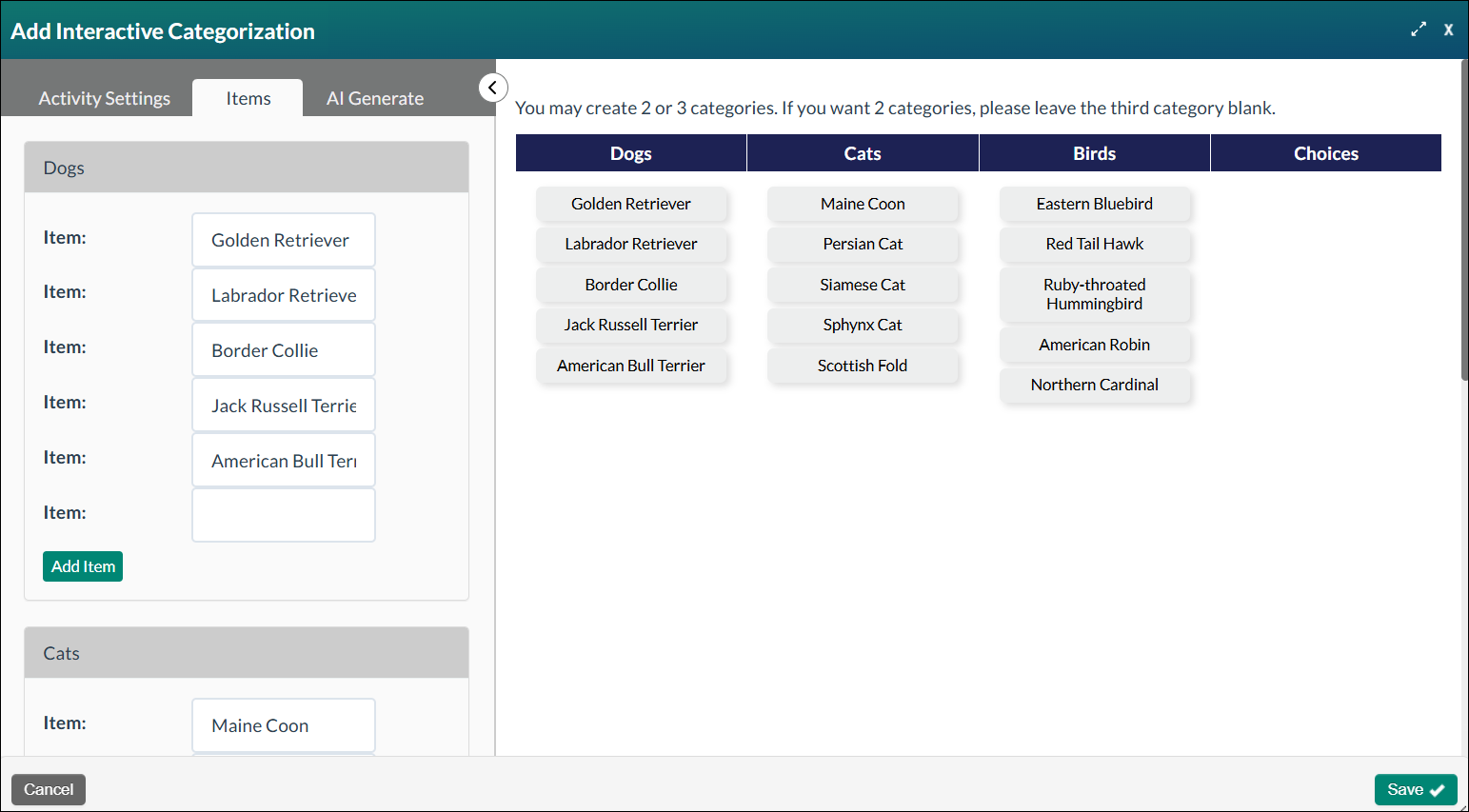Viewport: 1469px width, 812px height.
Task: Expand the dialog to fullscreen
Action: click(1418, 30)
